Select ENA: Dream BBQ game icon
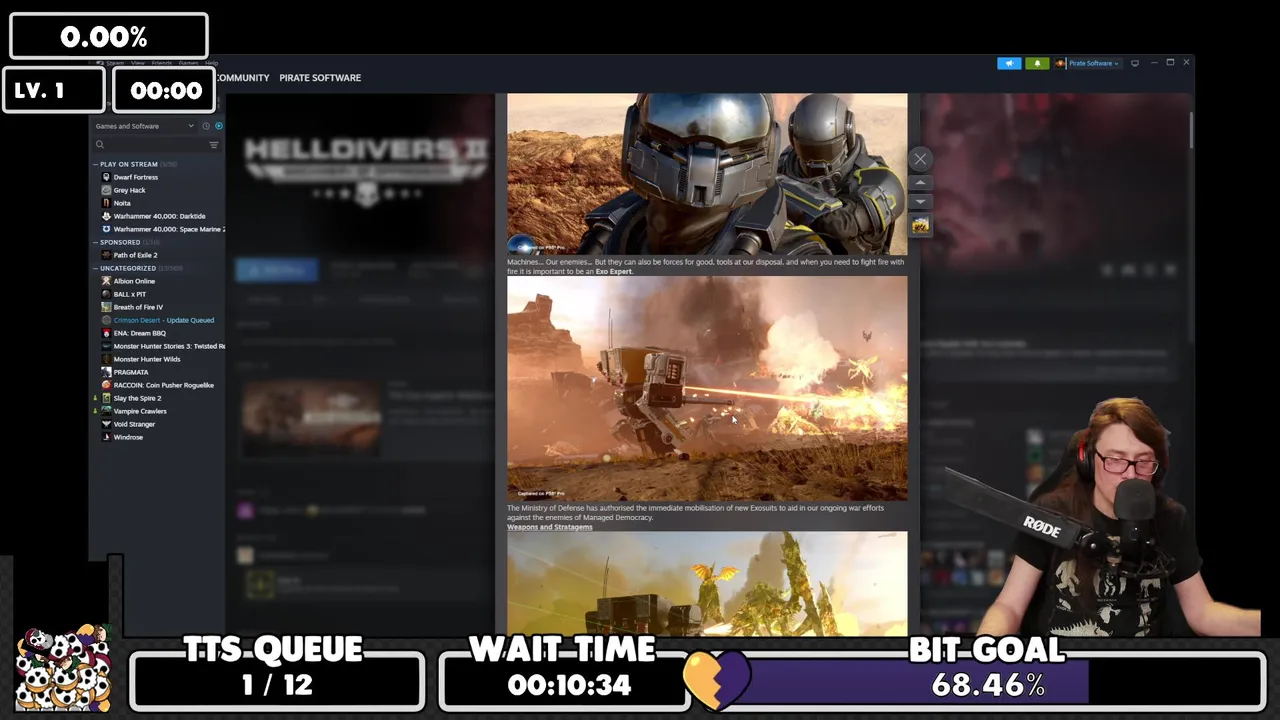The height and width of the screenshot is (720, 1280). click(x=106, y=333)
